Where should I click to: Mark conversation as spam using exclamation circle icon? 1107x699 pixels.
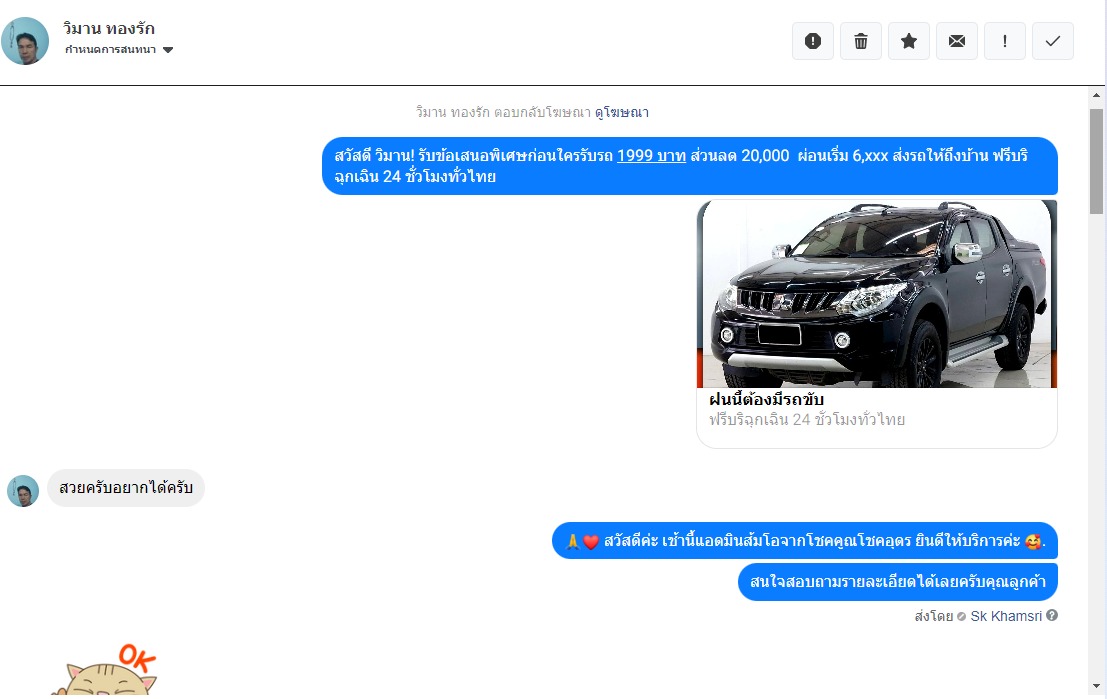813,41
